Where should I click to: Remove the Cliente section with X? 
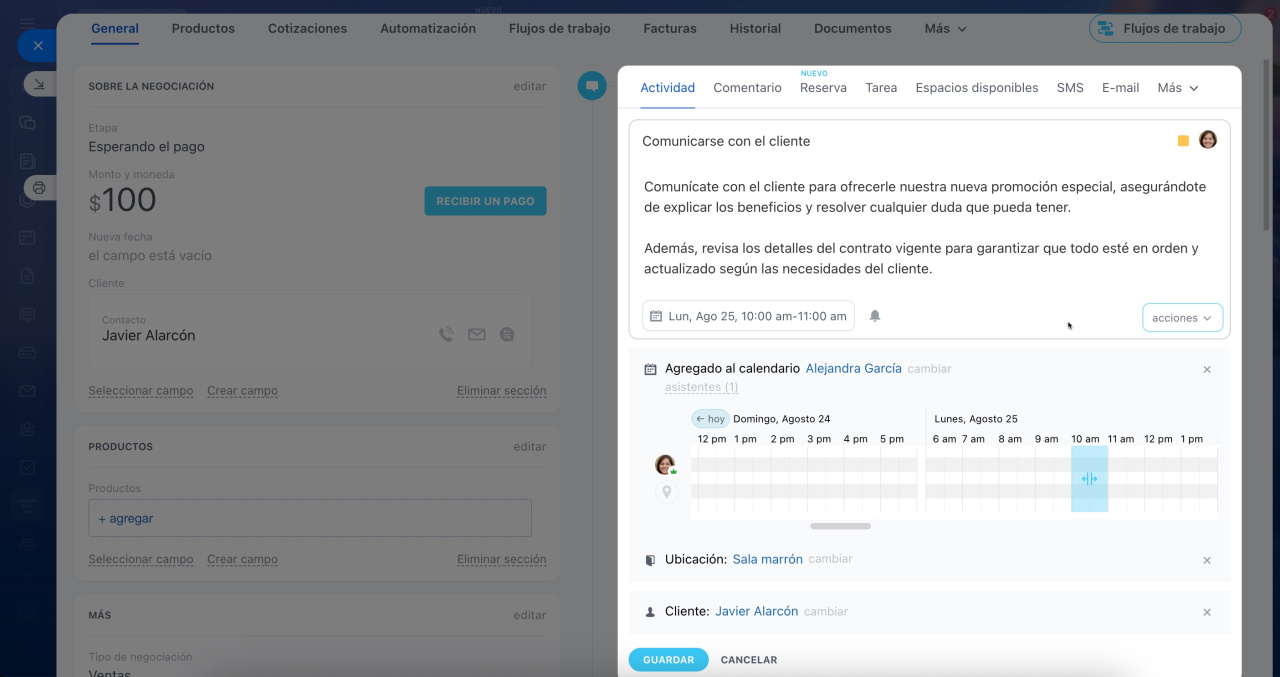pyautogui.click(x=1207, y=612)
